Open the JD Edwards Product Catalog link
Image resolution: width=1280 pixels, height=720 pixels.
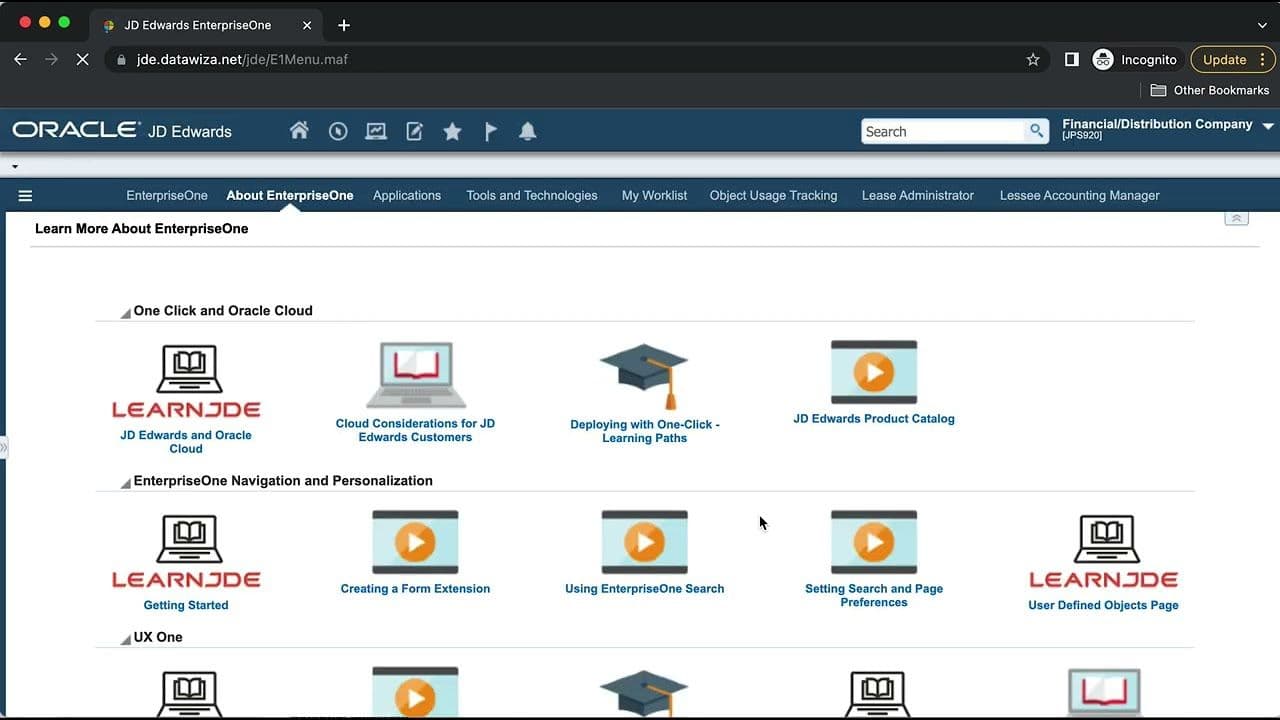pyautogui.click(x=874, y=419)
